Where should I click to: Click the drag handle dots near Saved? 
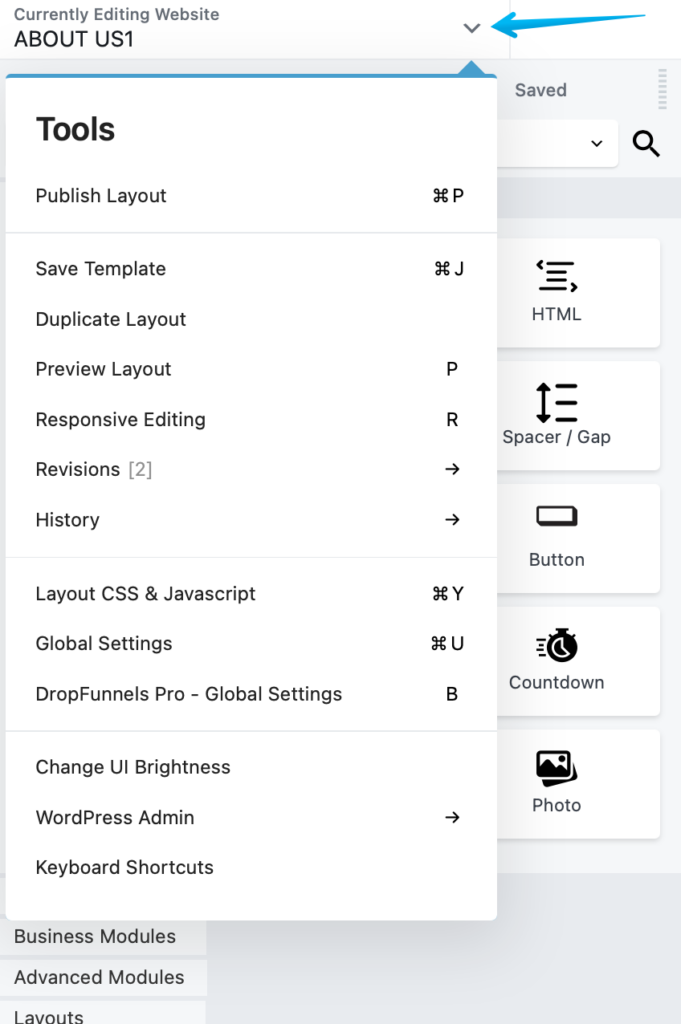662,89
